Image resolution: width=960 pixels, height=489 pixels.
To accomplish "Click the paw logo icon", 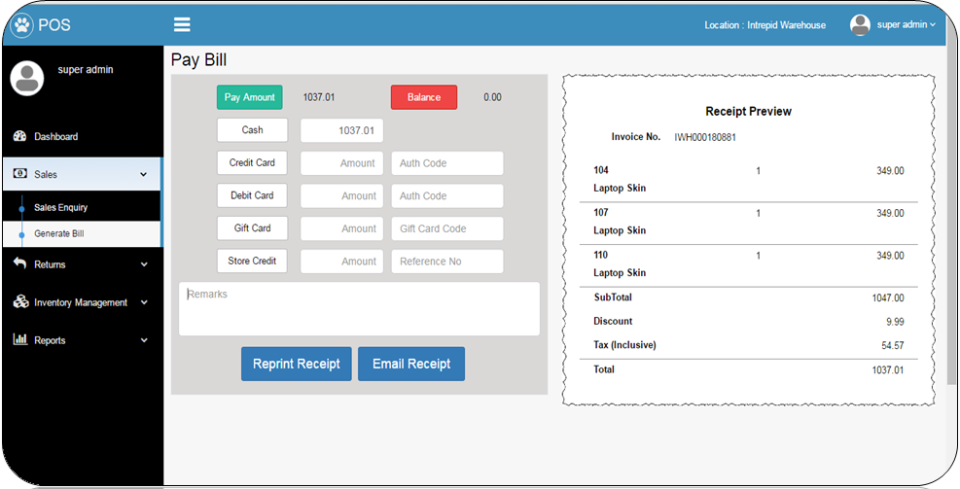I will tap(21, 25).
